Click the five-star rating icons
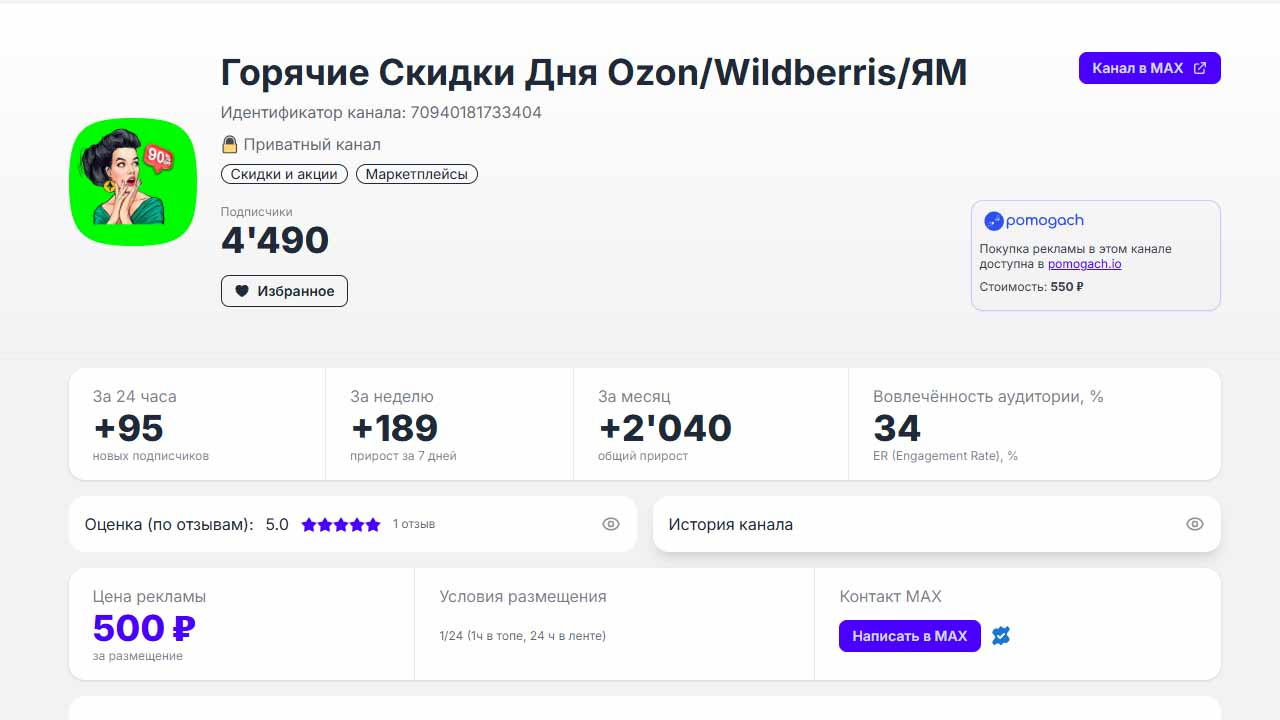Viewport: 1280px width, 720px height. point(341,524)
